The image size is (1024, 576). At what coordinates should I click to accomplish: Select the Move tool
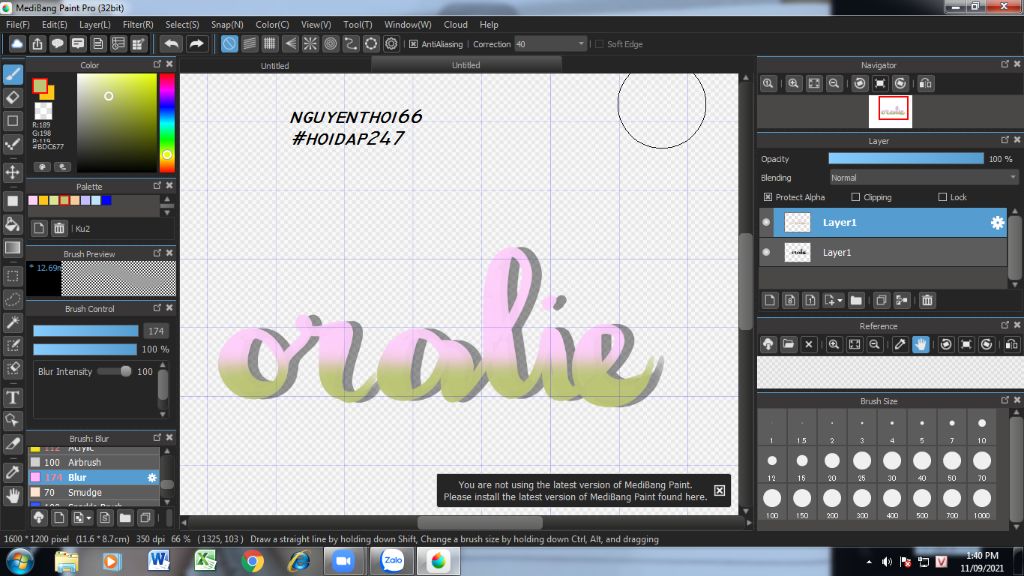[x=12, y=172]
